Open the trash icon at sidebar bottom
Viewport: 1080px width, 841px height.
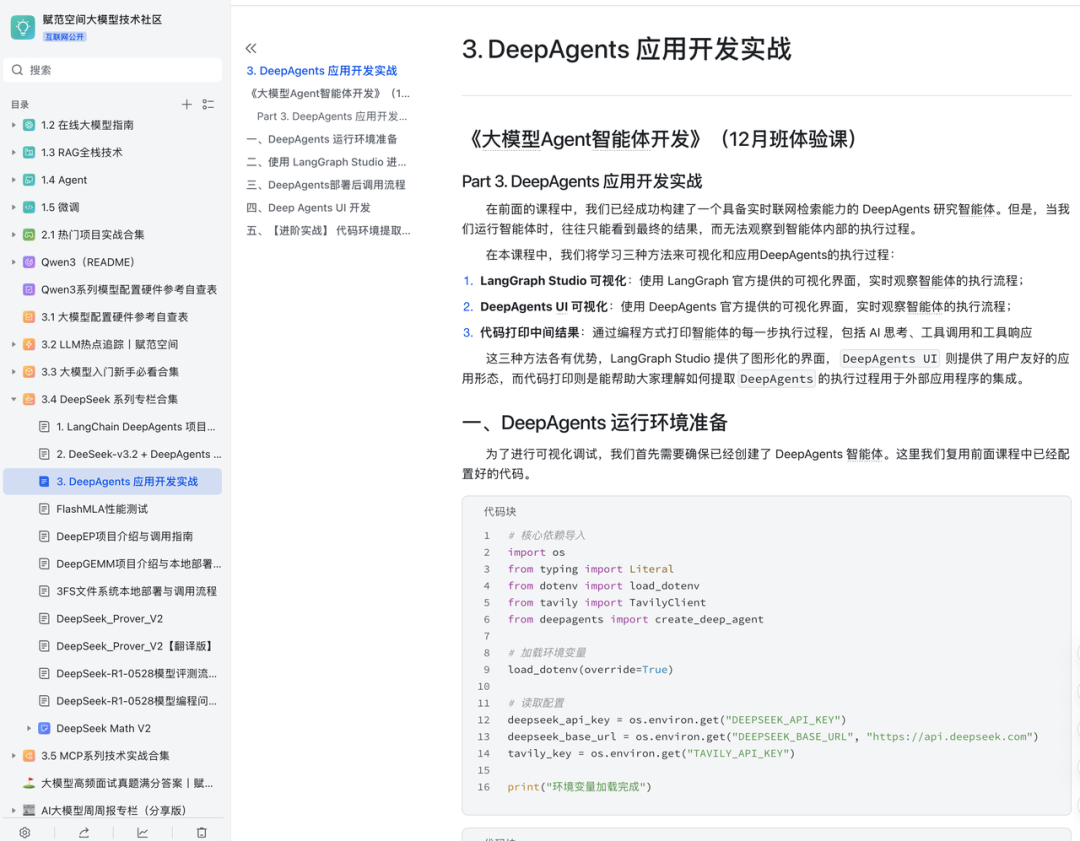click(202, 833)
